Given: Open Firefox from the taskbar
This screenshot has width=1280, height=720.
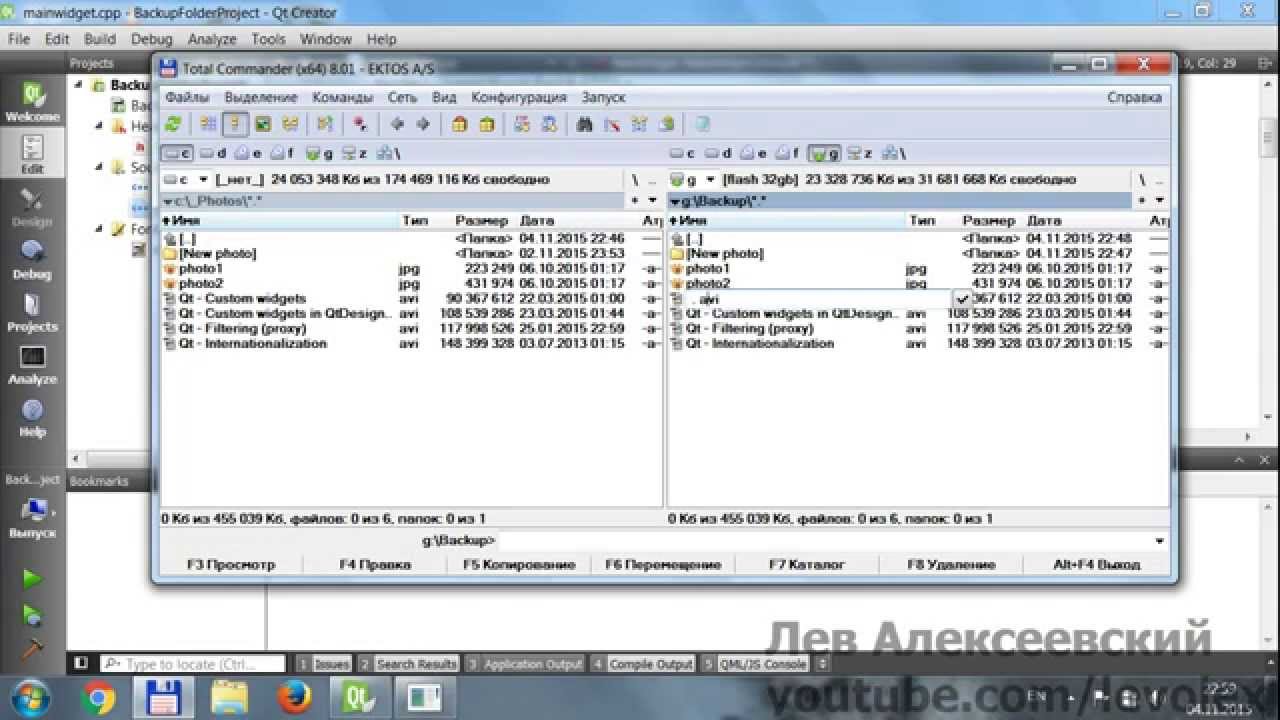Looking at the screenshot, I should click(293, 697).
